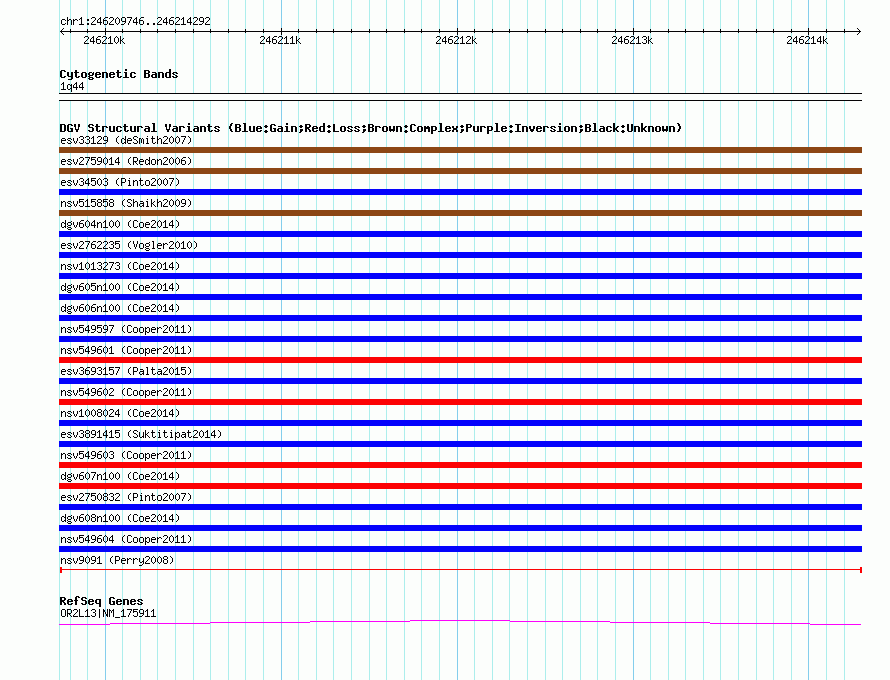Click the DGV Structural Variants track heading
Screen dimensions: 890x680
tap(370, 128)
